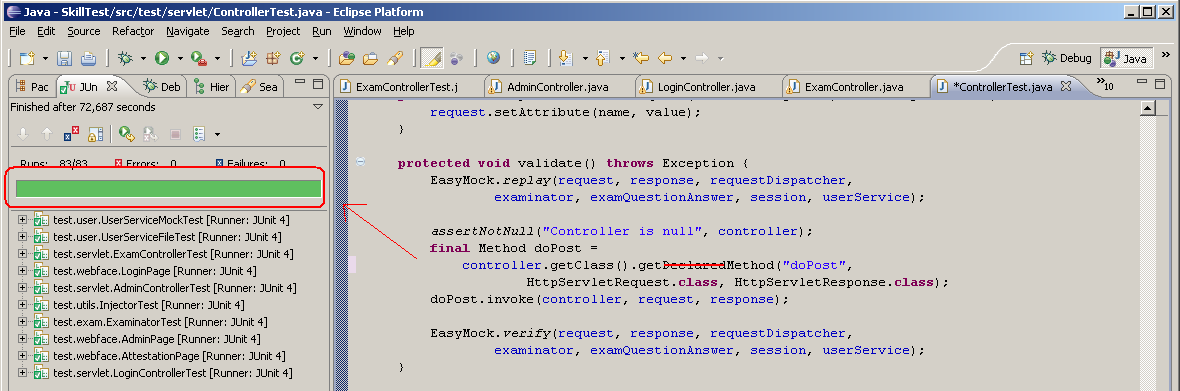The height and width of the screenshot is (391, 1180).
Task: Open the LoginController.java editor tab
Action: (707, 86)
